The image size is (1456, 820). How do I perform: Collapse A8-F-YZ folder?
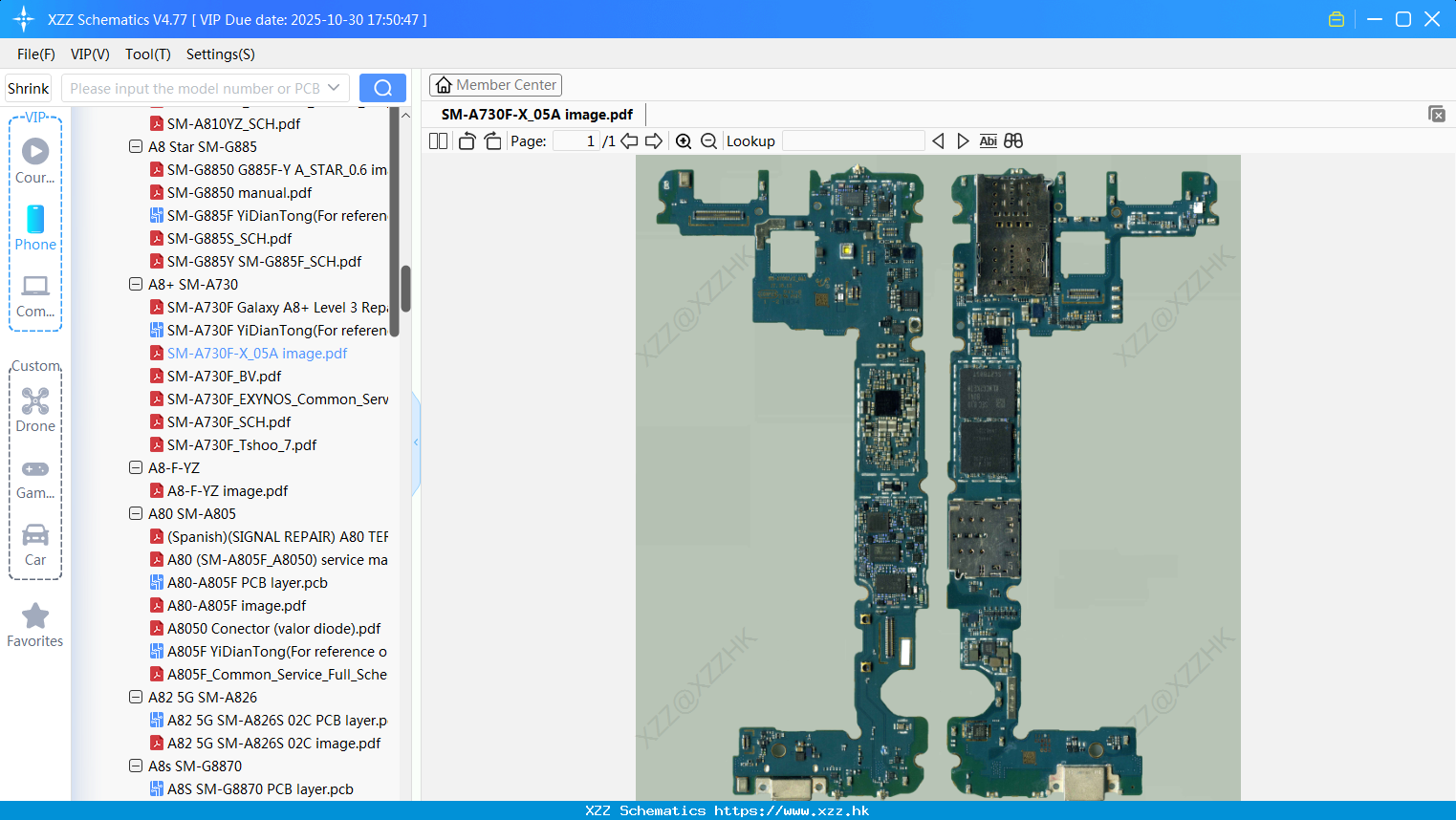click(136, 468)
